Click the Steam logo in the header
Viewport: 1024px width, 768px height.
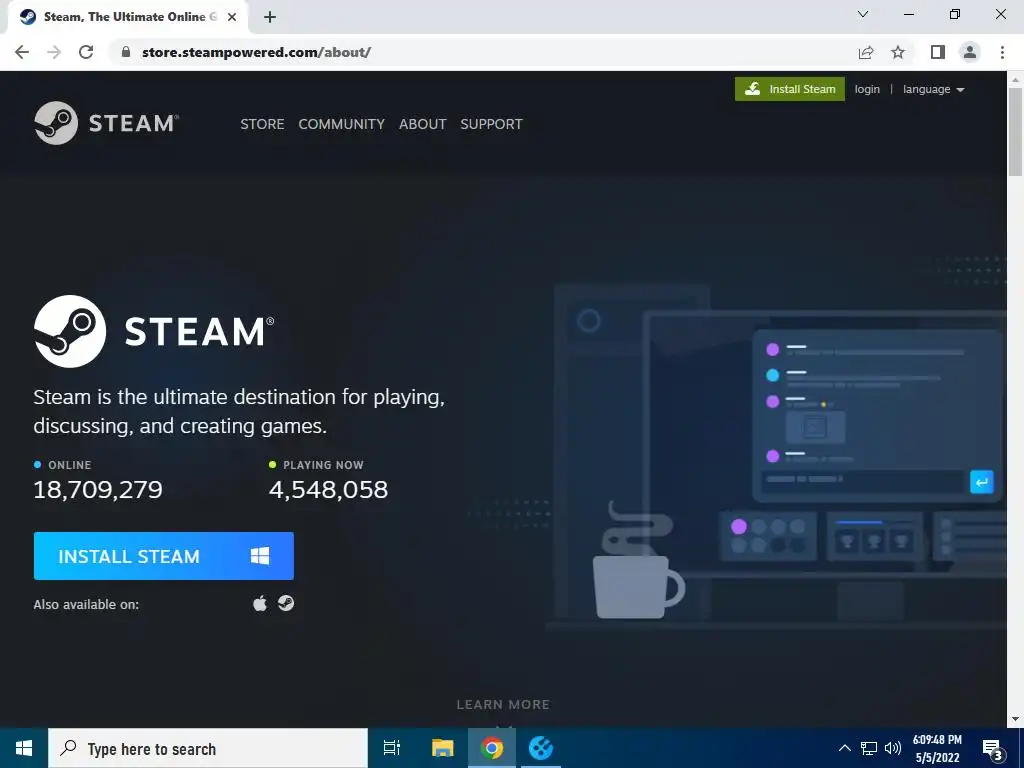tap(106, 123)
